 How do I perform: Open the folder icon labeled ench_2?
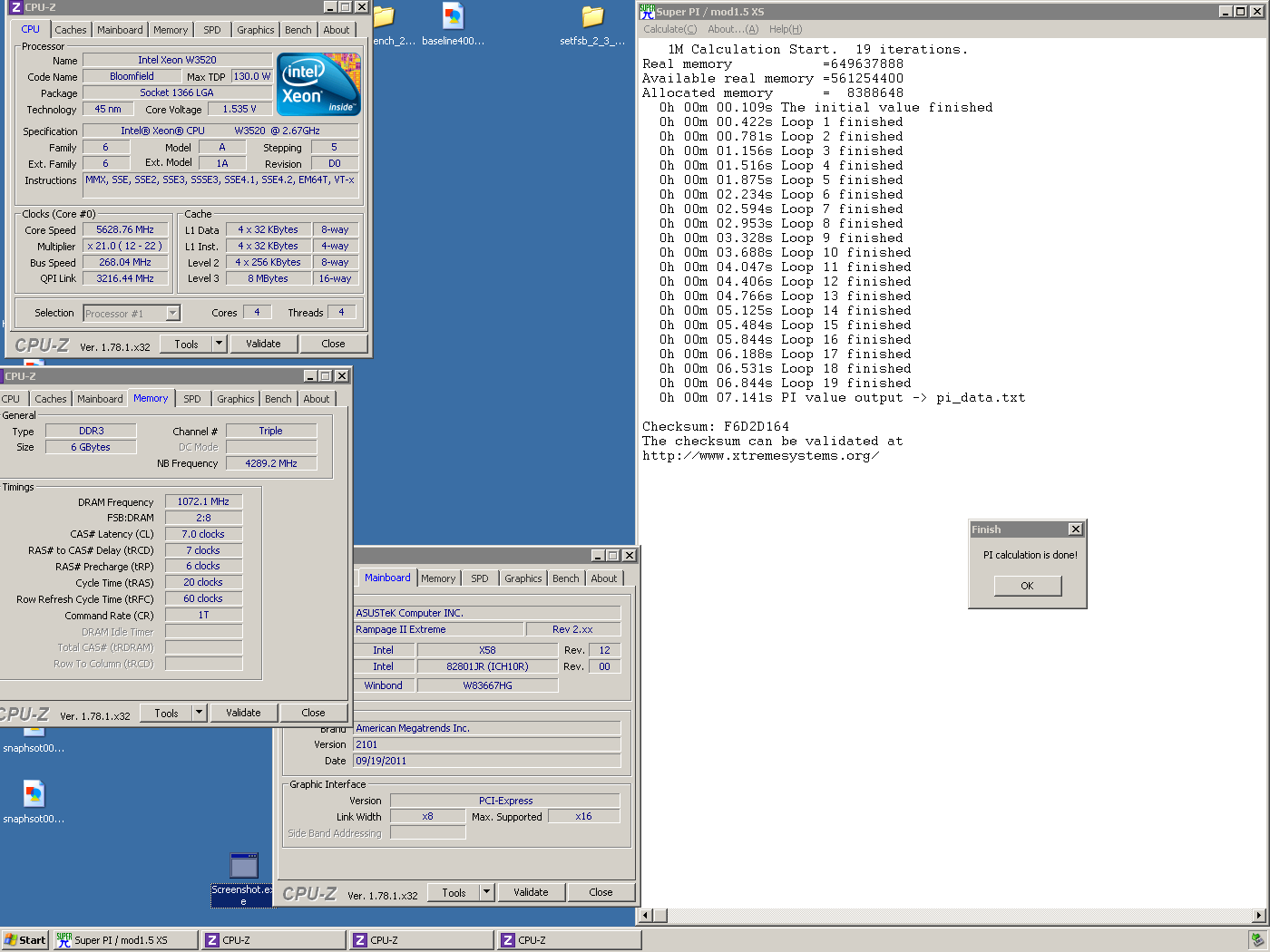click(x=385, y=16)
